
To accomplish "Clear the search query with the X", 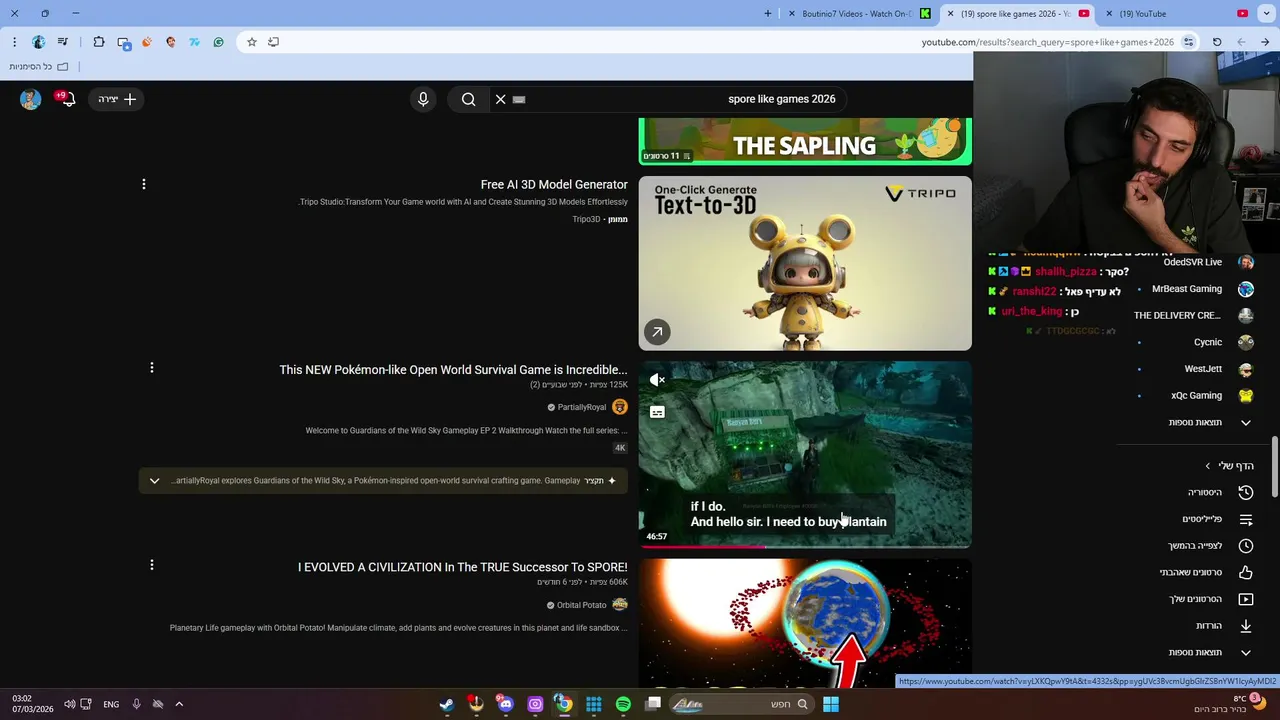I will [x=501, y=99].
